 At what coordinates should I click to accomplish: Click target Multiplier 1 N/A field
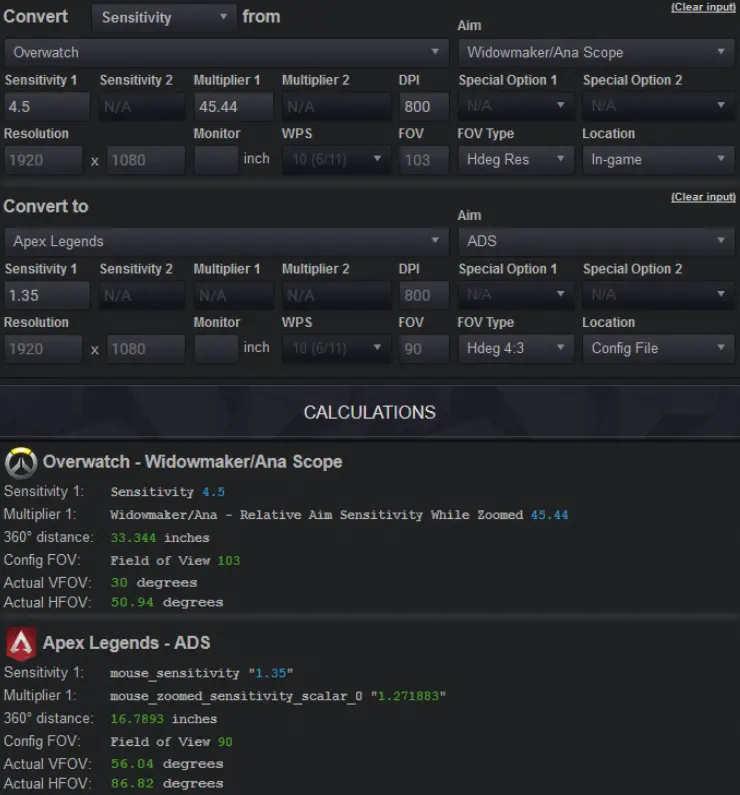233,295
